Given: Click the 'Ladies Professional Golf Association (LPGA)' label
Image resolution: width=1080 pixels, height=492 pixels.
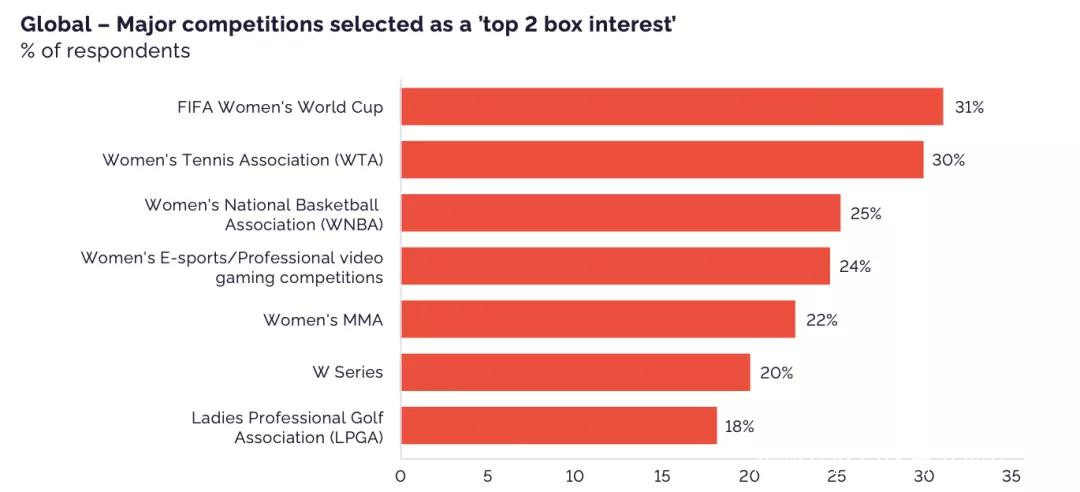Looking at the screenshot, I should [x=287, y=426].
